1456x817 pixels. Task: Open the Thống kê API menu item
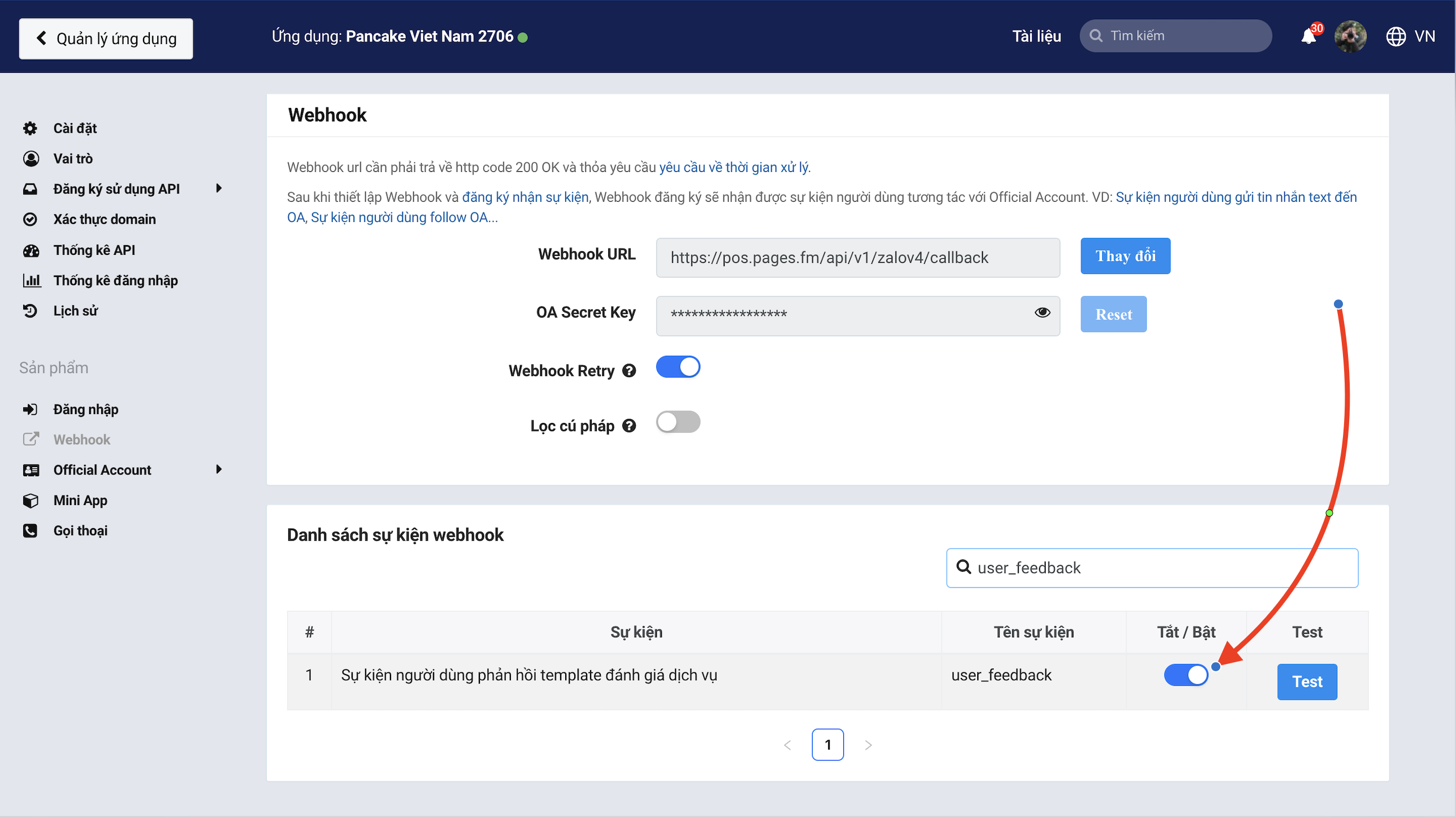[x=94, y=250]
